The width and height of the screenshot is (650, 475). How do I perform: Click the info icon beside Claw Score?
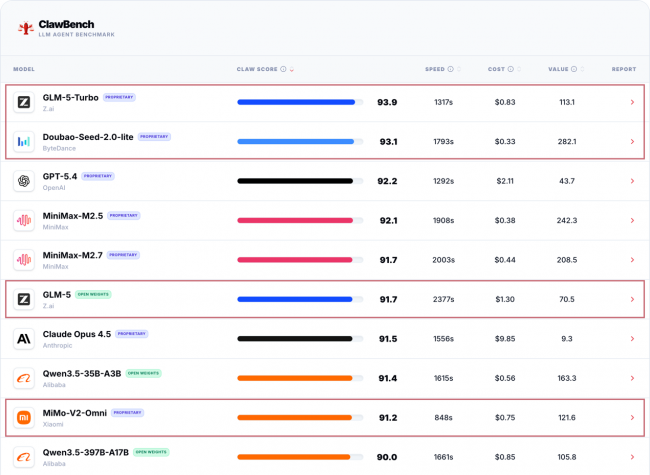pyautogui.click(x=283, y=70)
